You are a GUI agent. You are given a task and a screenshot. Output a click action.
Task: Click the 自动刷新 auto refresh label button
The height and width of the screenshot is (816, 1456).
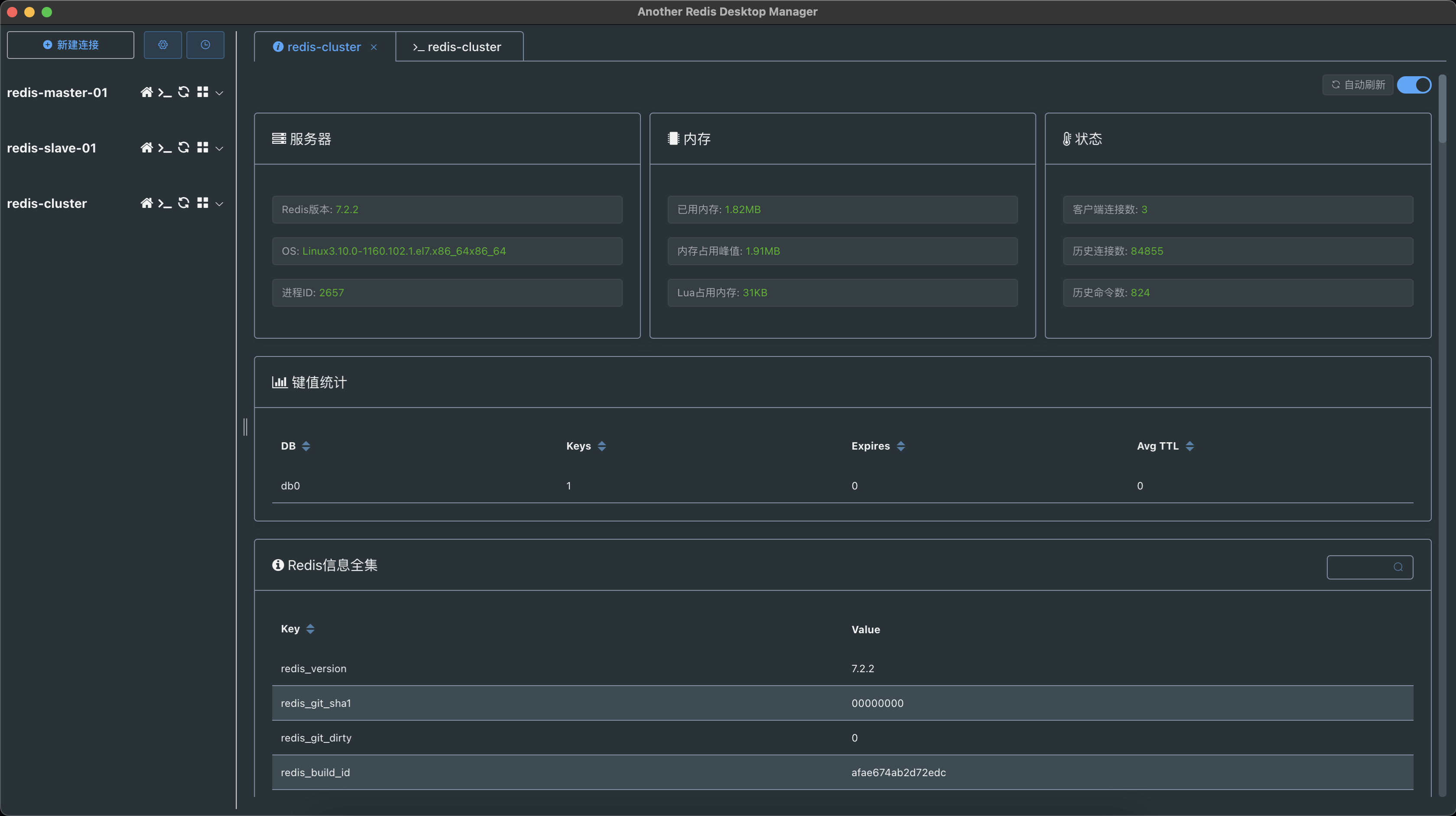[1358, 85]
